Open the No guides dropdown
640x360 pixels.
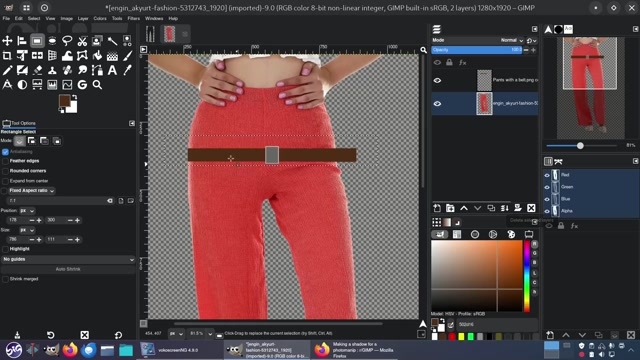coord(68,259)
